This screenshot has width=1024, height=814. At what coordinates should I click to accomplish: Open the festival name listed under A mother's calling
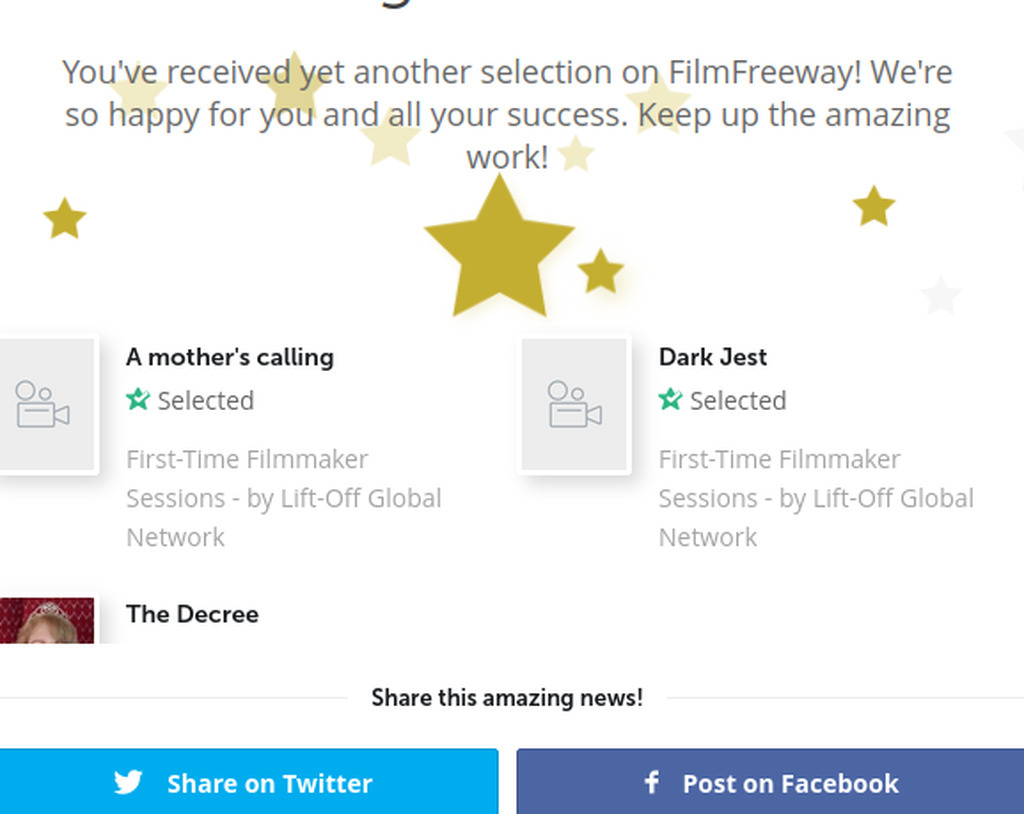click(x=283, y=498)
